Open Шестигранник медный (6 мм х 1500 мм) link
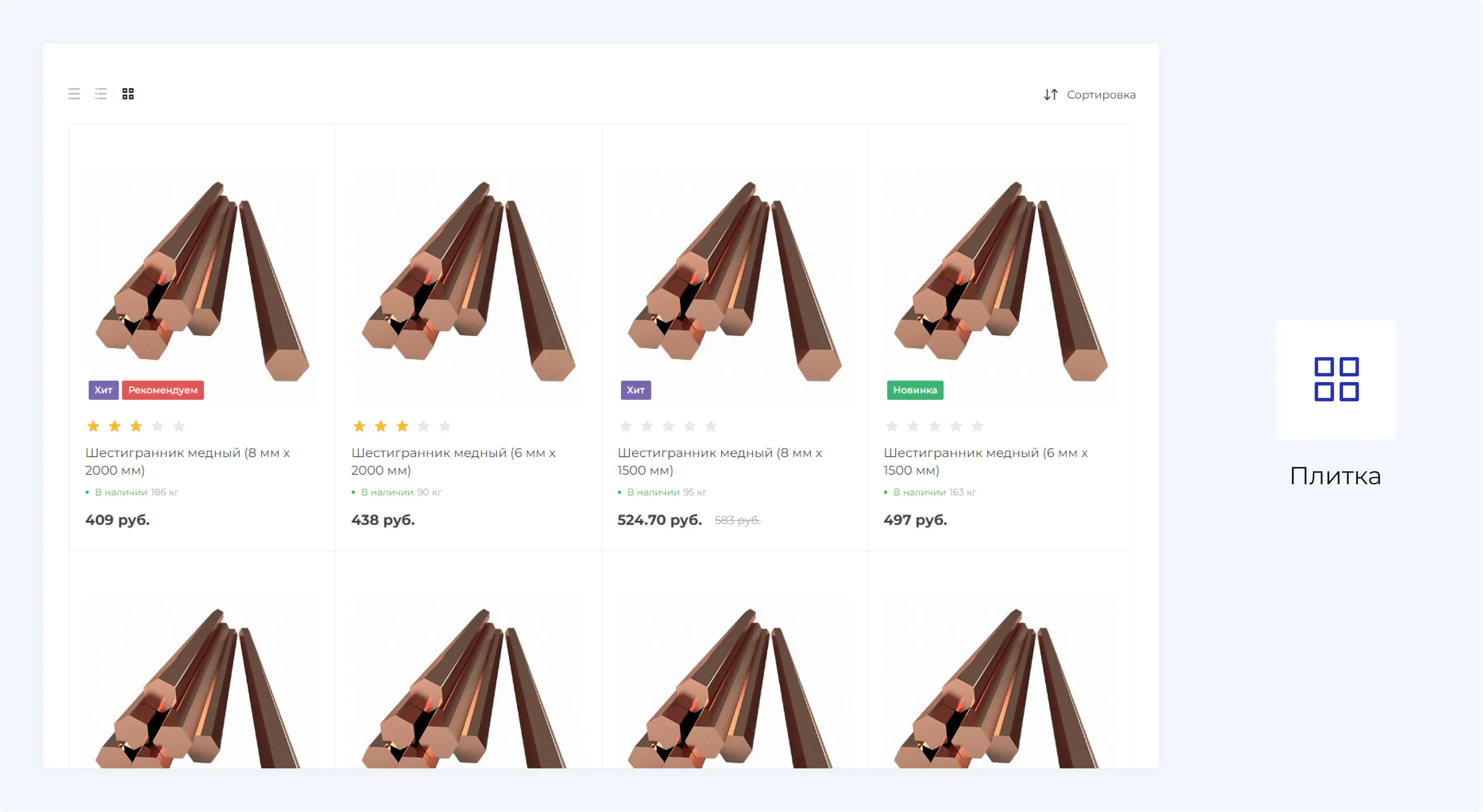This screenshot has height=812, width=1483. pos(986,462)
